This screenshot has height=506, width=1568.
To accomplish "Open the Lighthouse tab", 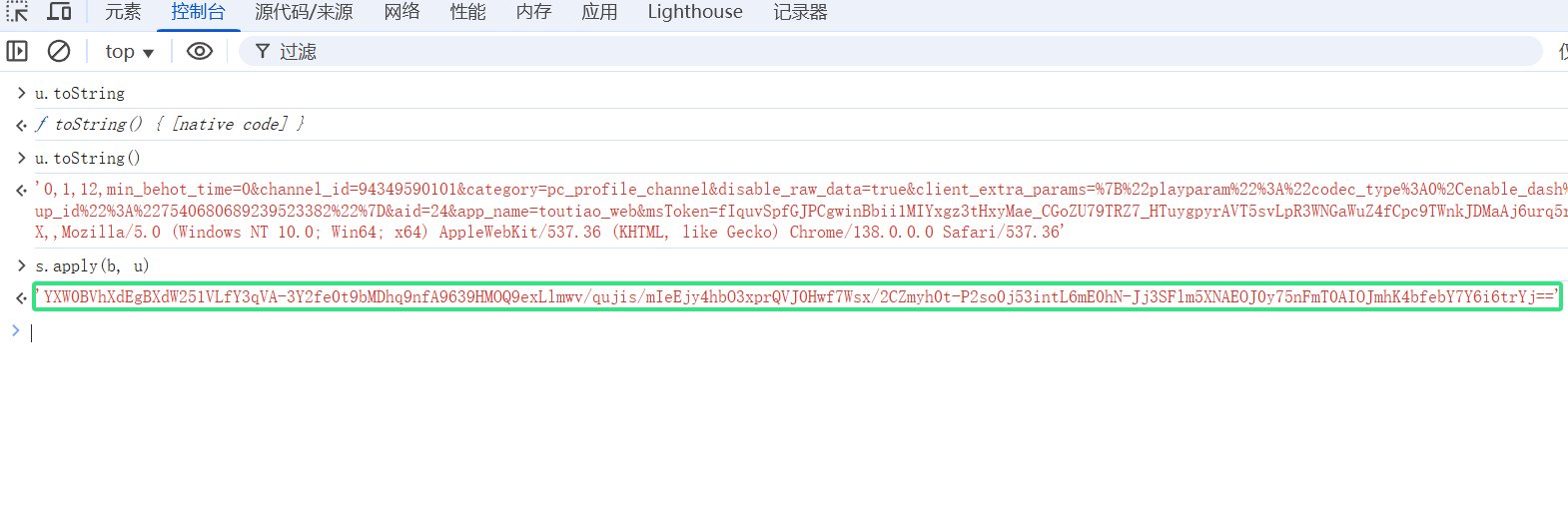I will tap(695, 12).
